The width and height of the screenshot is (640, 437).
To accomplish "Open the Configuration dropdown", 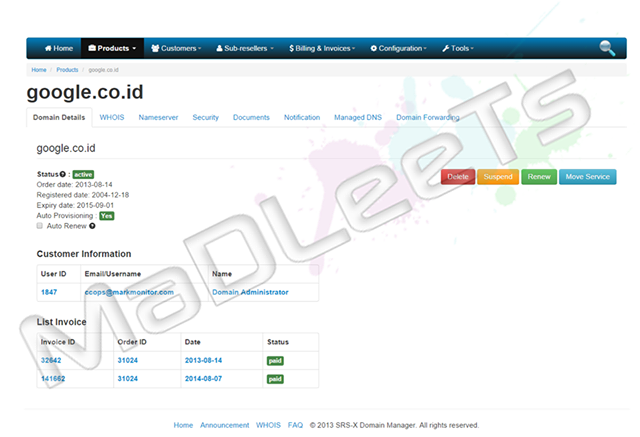I will (x=398, y=48).
